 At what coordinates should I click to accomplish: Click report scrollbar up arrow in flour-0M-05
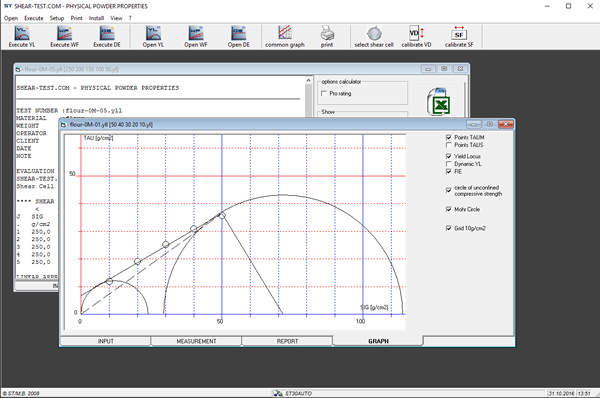tap(308, 80)
